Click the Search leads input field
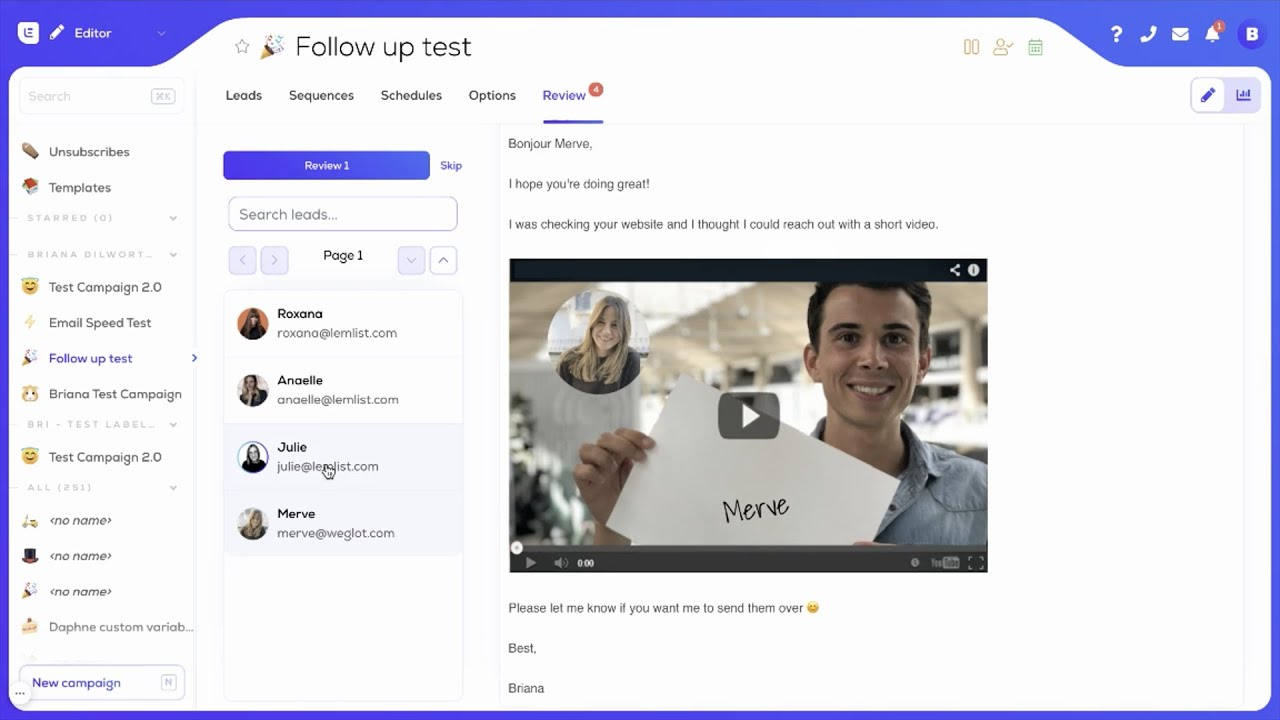The height and width of the screenshot is (720, 1280). point(342,214)
